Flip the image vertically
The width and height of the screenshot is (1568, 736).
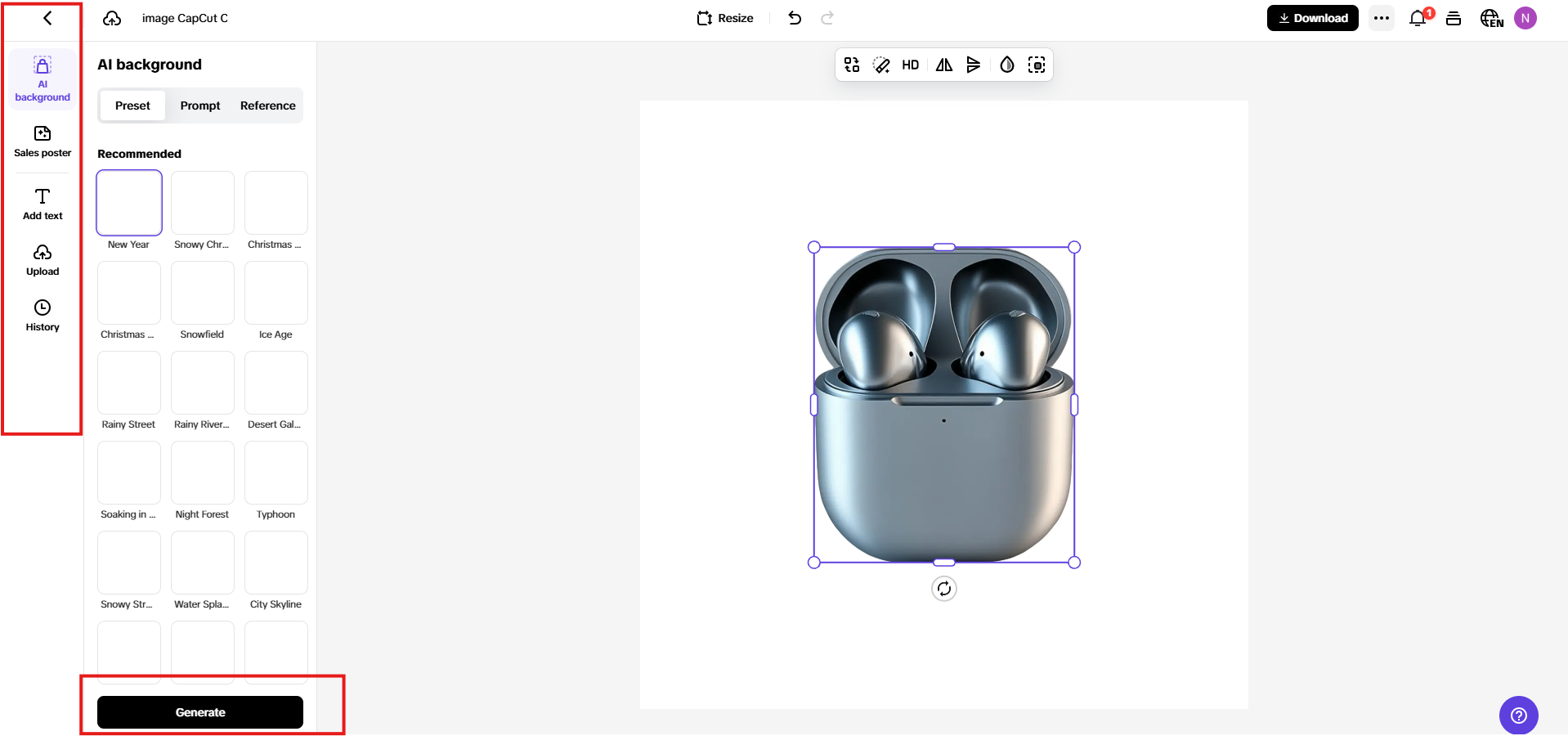(x=974, y=65)
